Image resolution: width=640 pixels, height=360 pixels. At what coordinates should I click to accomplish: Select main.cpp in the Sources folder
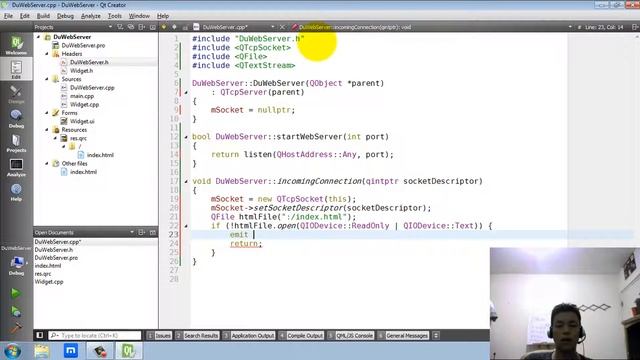tap(82, 96)
